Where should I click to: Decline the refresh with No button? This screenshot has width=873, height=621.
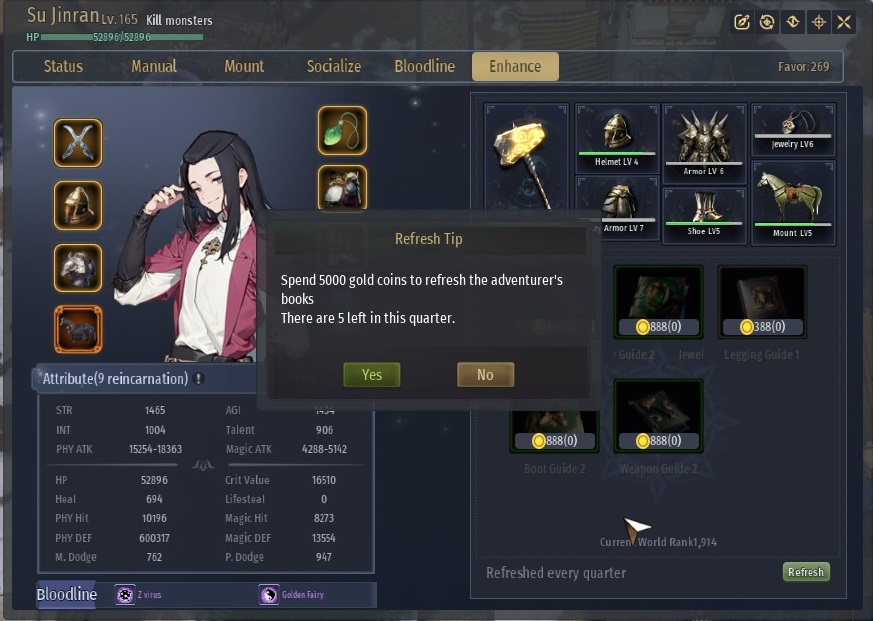(x=485, y=375)
